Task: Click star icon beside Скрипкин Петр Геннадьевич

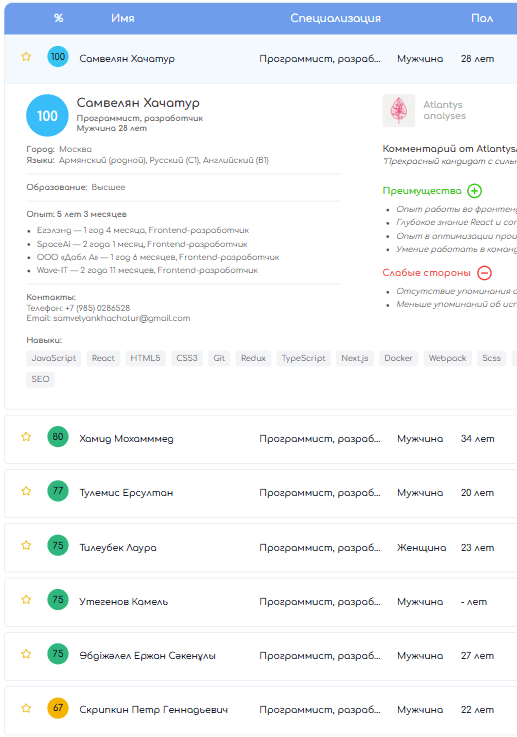Action: click(x=26, y=708)
